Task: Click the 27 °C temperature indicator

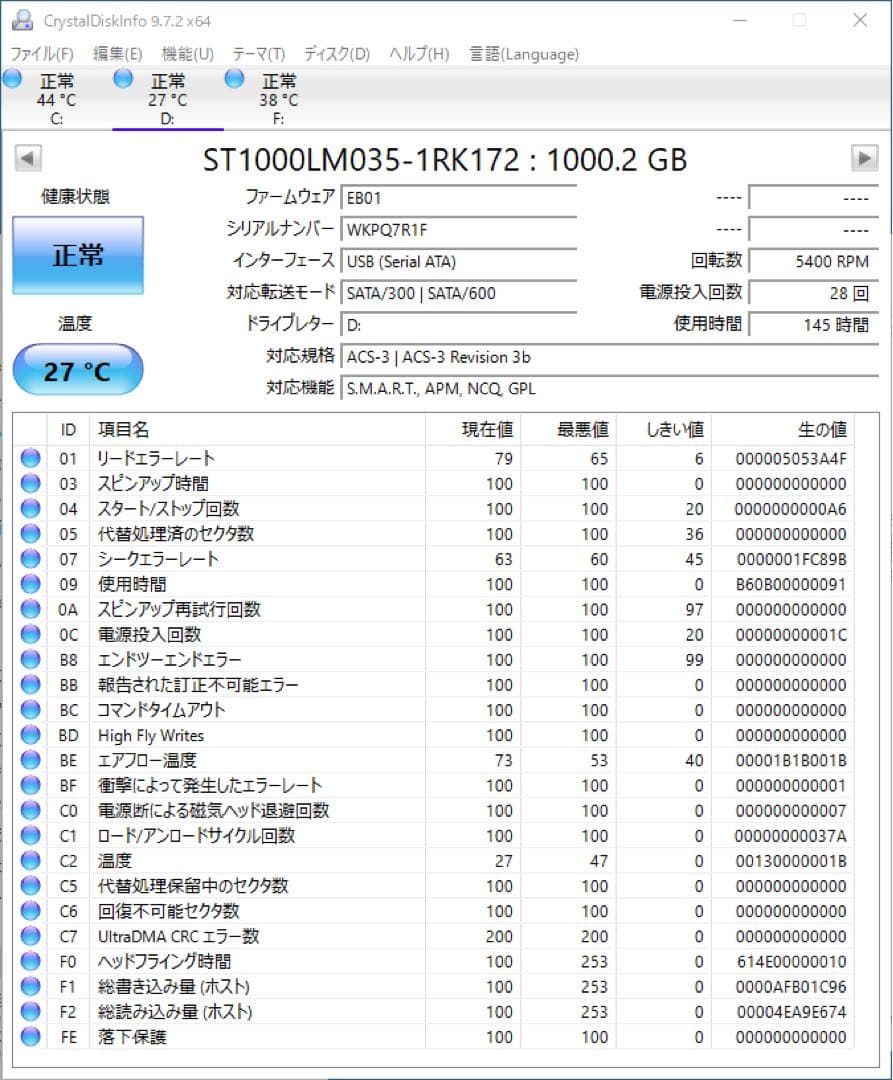Action: [x=77, y=369]
